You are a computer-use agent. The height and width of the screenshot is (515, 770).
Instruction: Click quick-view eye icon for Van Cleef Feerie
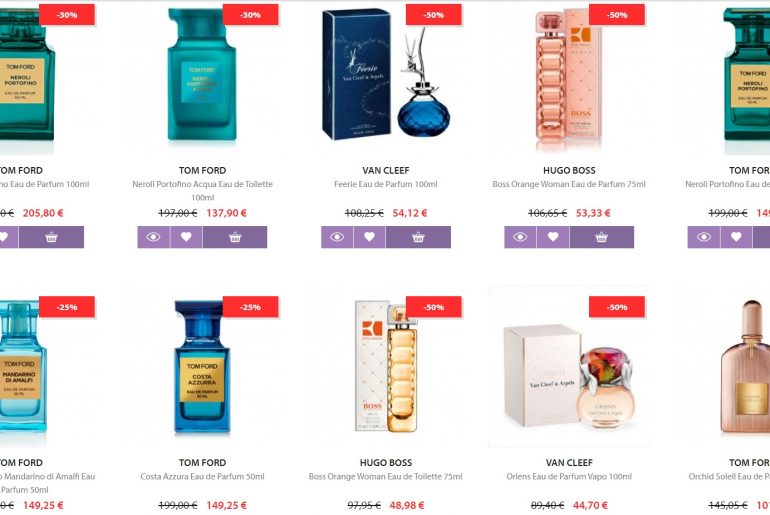coord(337,237)
